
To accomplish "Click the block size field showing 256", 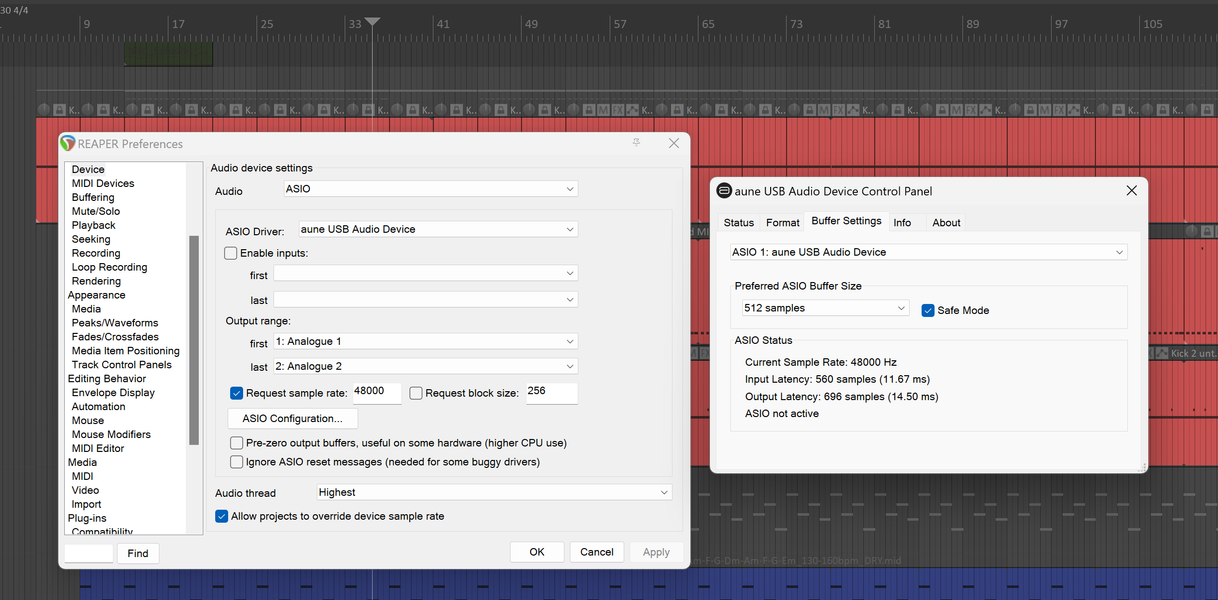I will pyautogui.click(x=552, y=393).
